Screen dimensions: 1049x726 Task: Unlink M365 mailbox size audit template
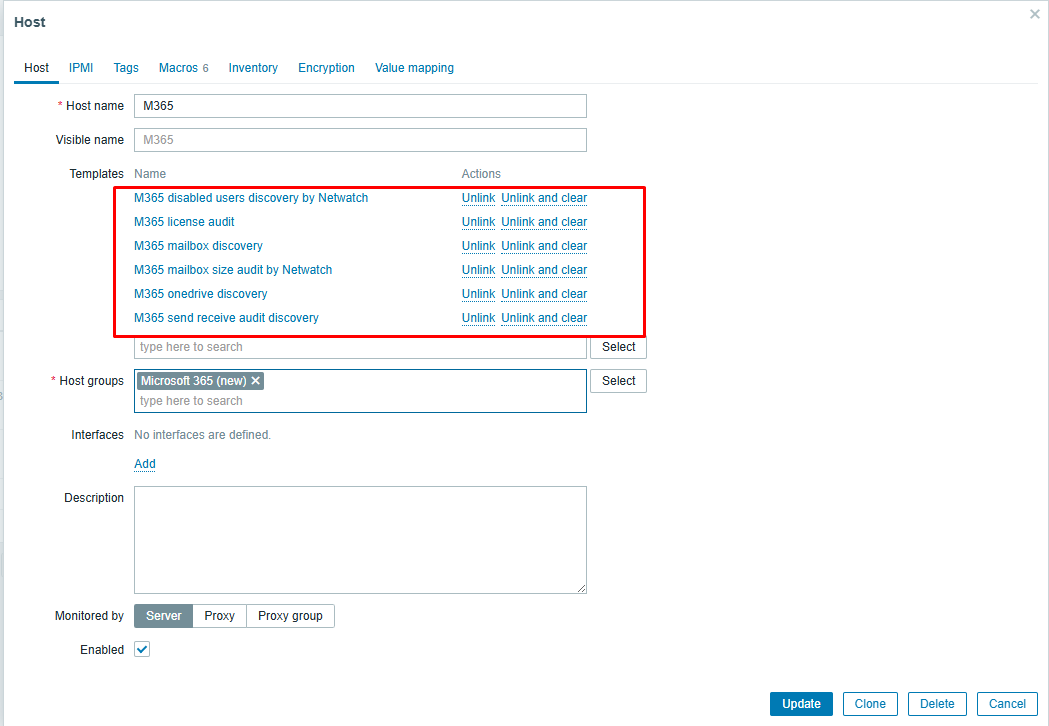478,270
